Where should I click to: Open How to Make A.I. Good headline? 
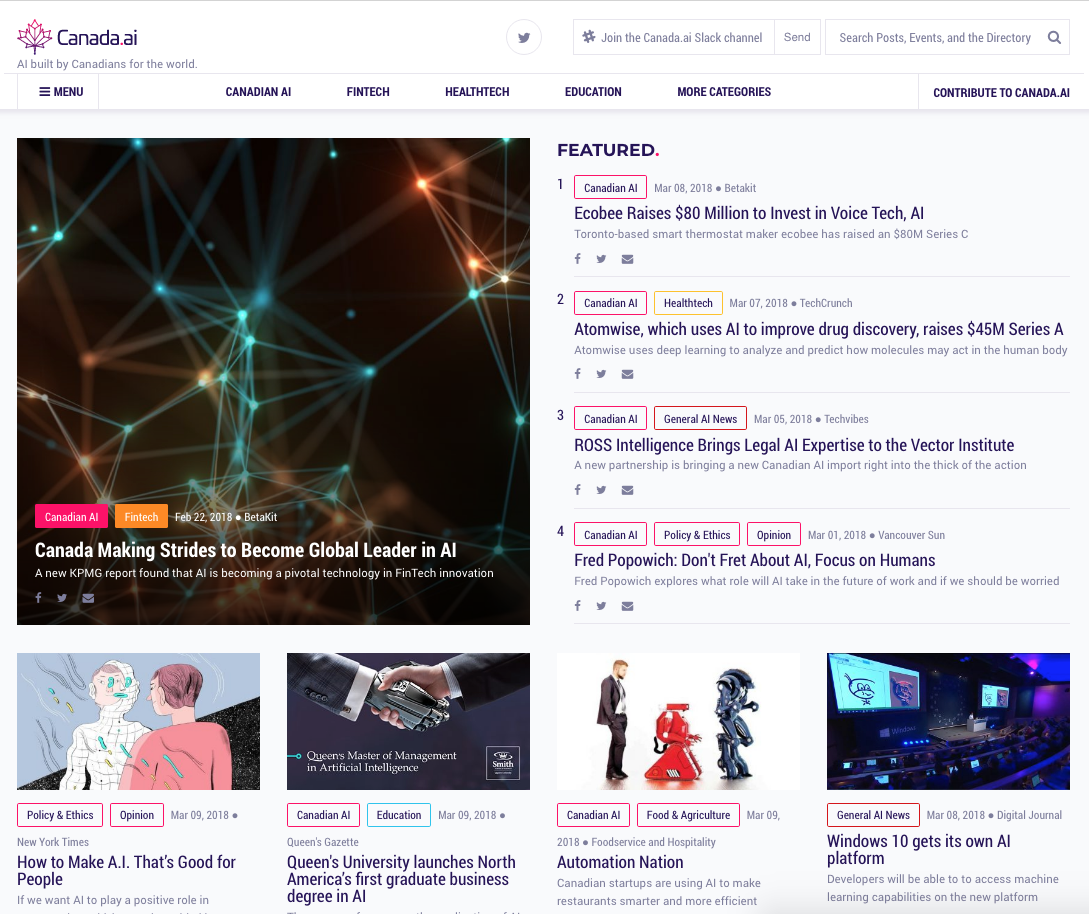pyautogui.click(x=126, y=870)
